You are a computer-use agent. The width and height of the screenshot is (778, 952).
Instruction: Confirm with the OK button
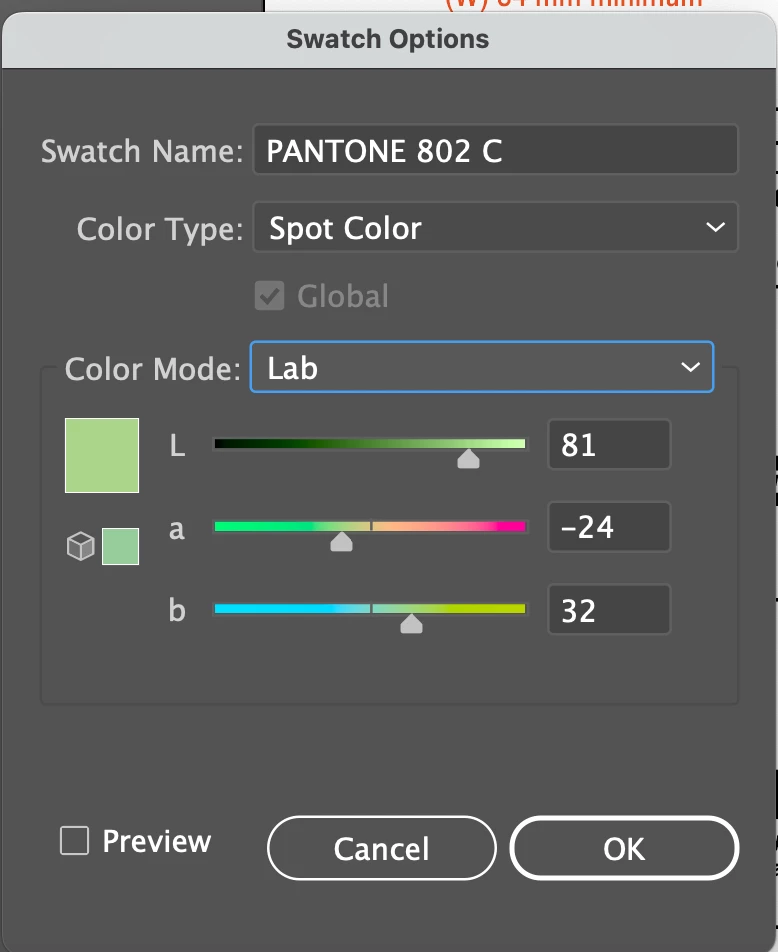point(624,848)
